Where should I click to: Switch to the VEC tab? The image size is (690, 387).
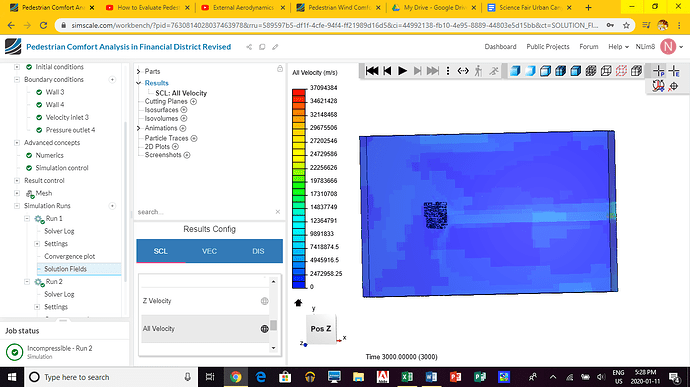209,251
